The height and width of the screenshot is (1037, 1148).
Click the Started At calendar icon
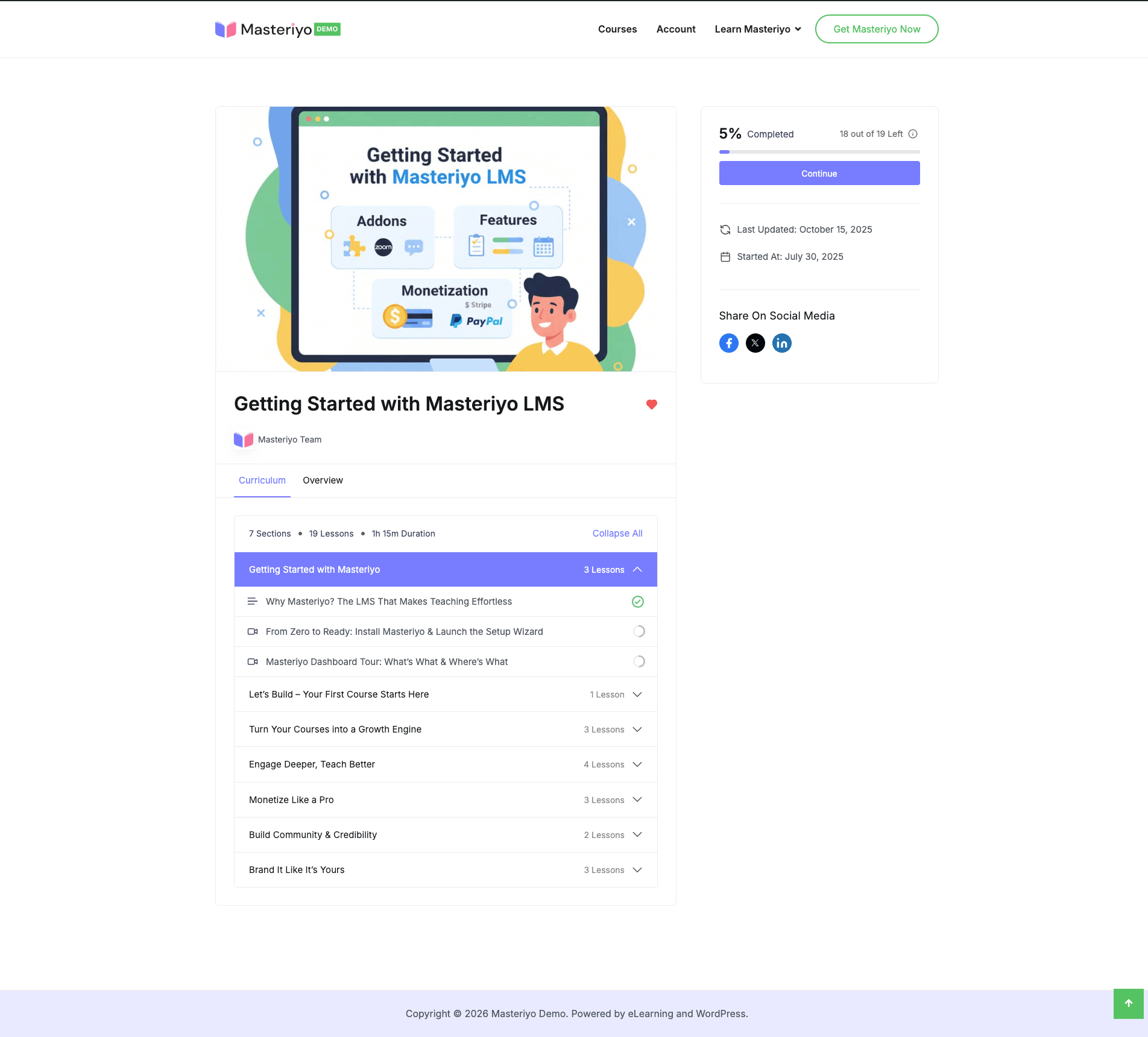[x=725, y=257]
